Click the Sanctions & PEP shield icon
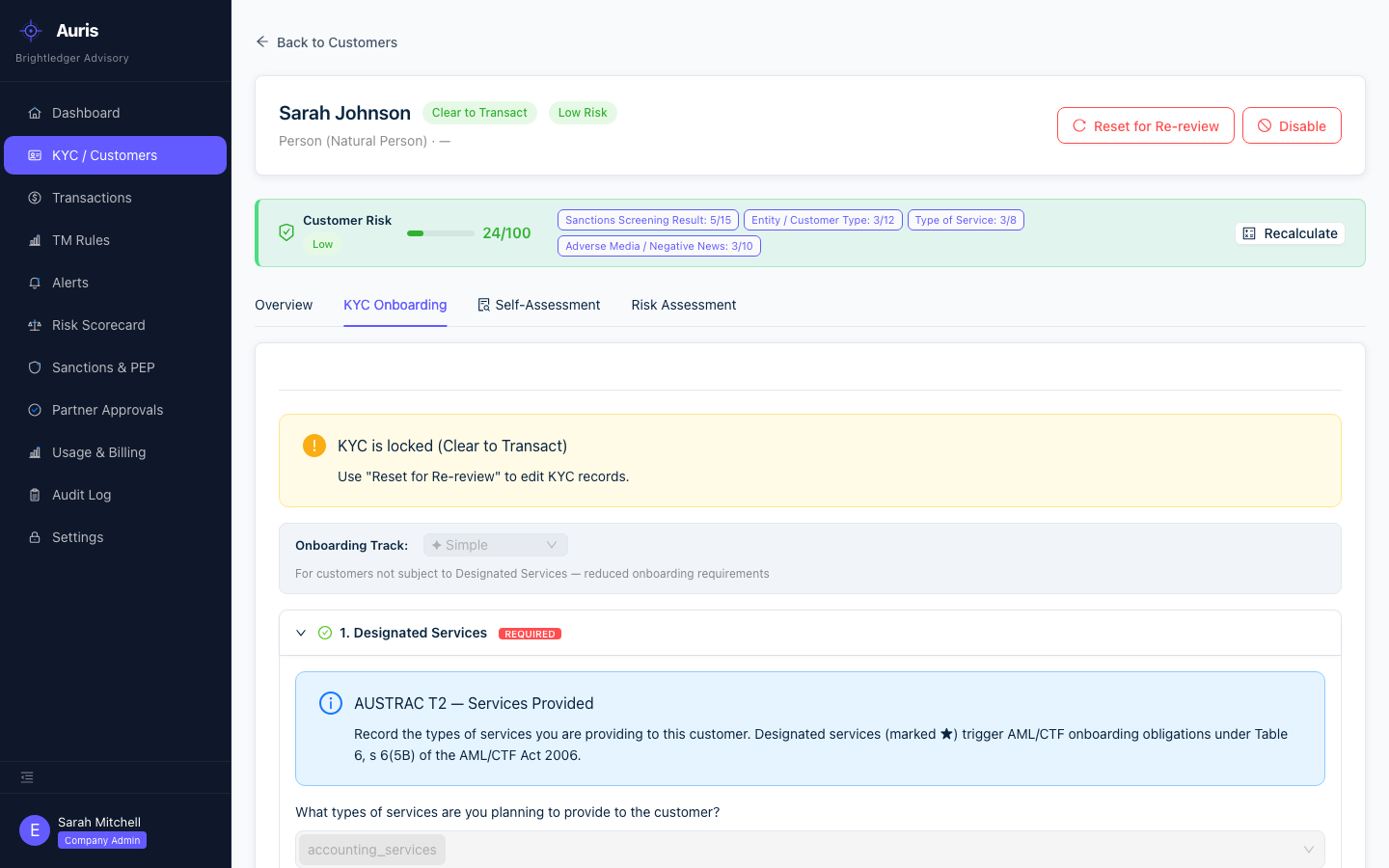The width and height of the screenshot is (1389, 868). (x=35, y=367)
